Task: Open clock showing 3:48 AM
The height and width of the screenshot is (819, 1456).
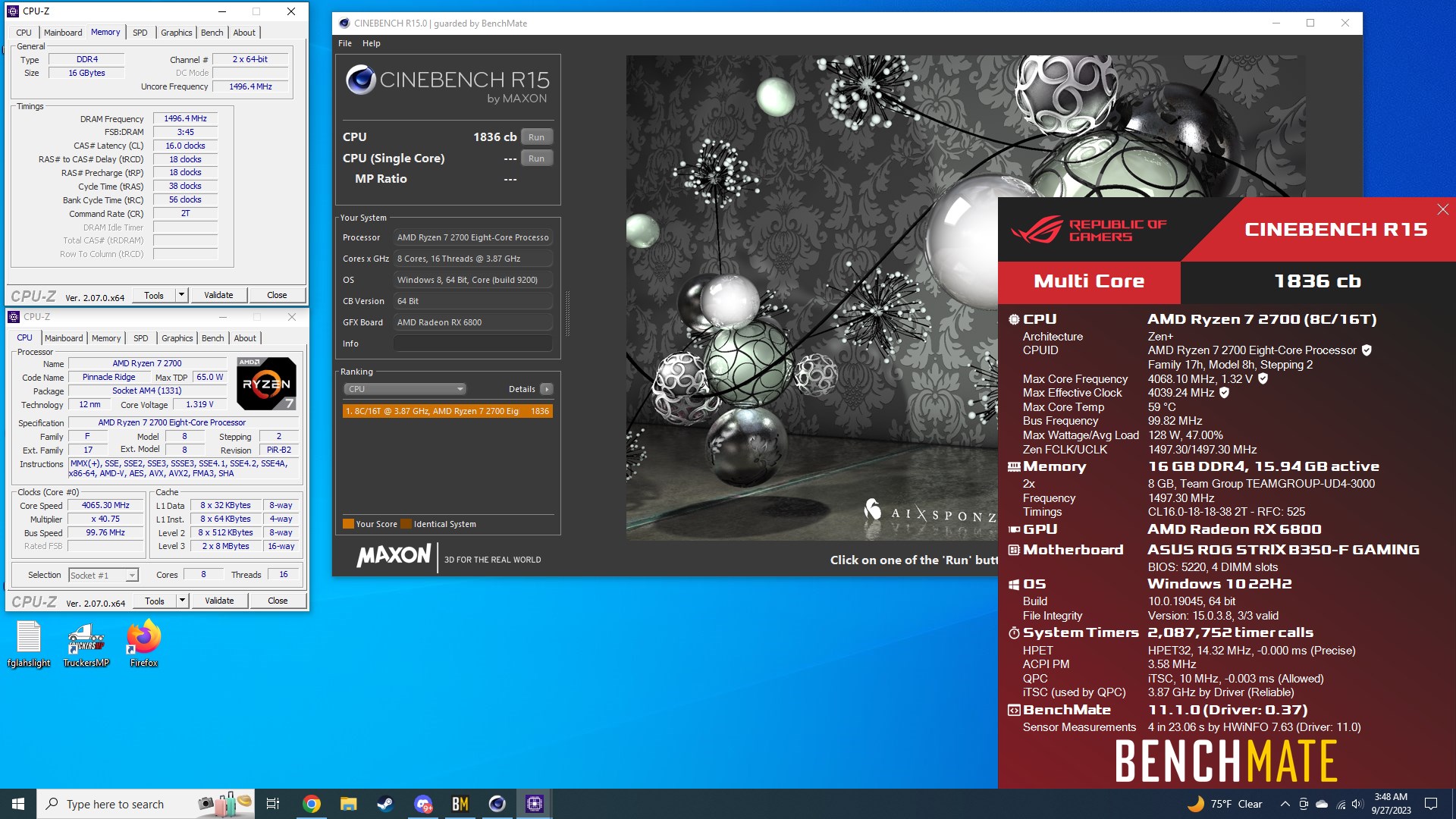Action: (x=1391, y=804)
